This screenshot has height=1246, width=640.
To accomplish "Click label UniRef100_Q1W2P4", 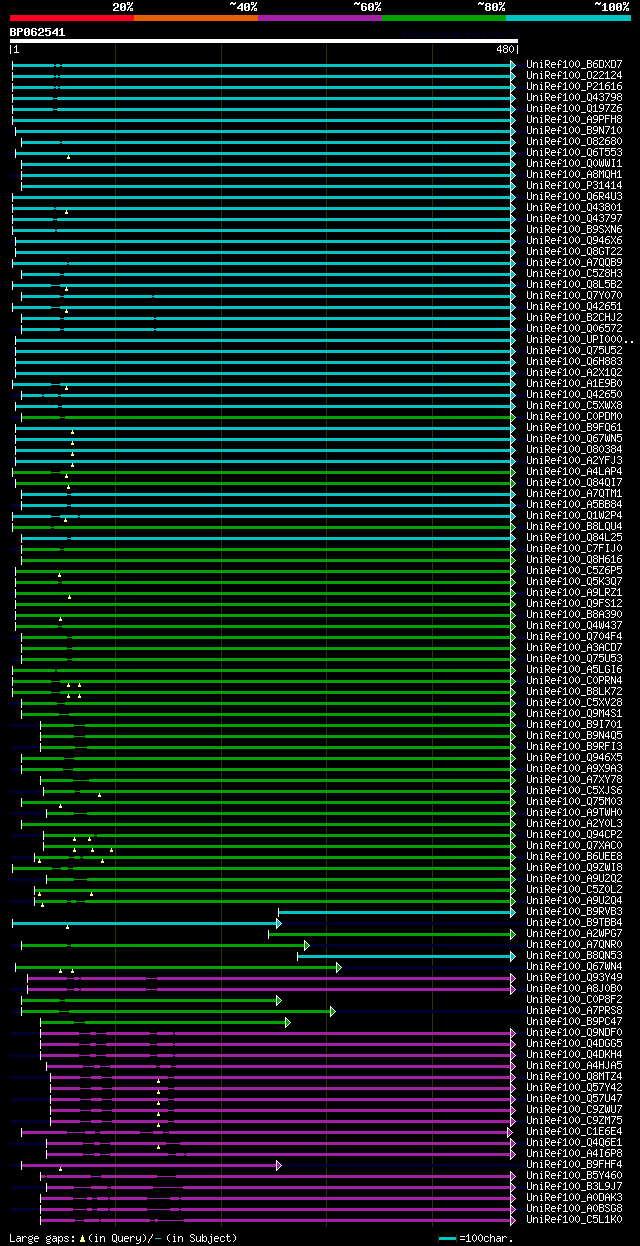I will tap(576, 515).
